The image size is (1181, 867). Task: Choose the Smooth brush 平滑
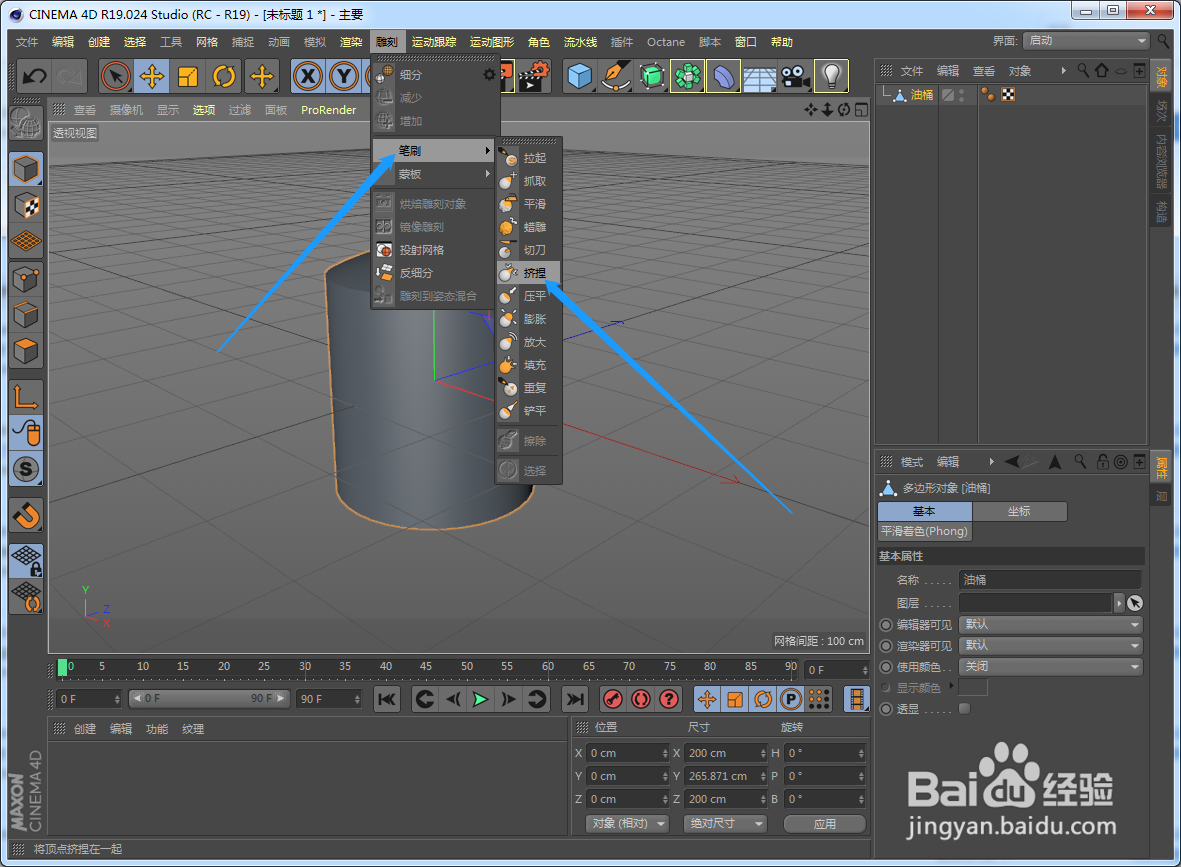(x=527, y=204)
